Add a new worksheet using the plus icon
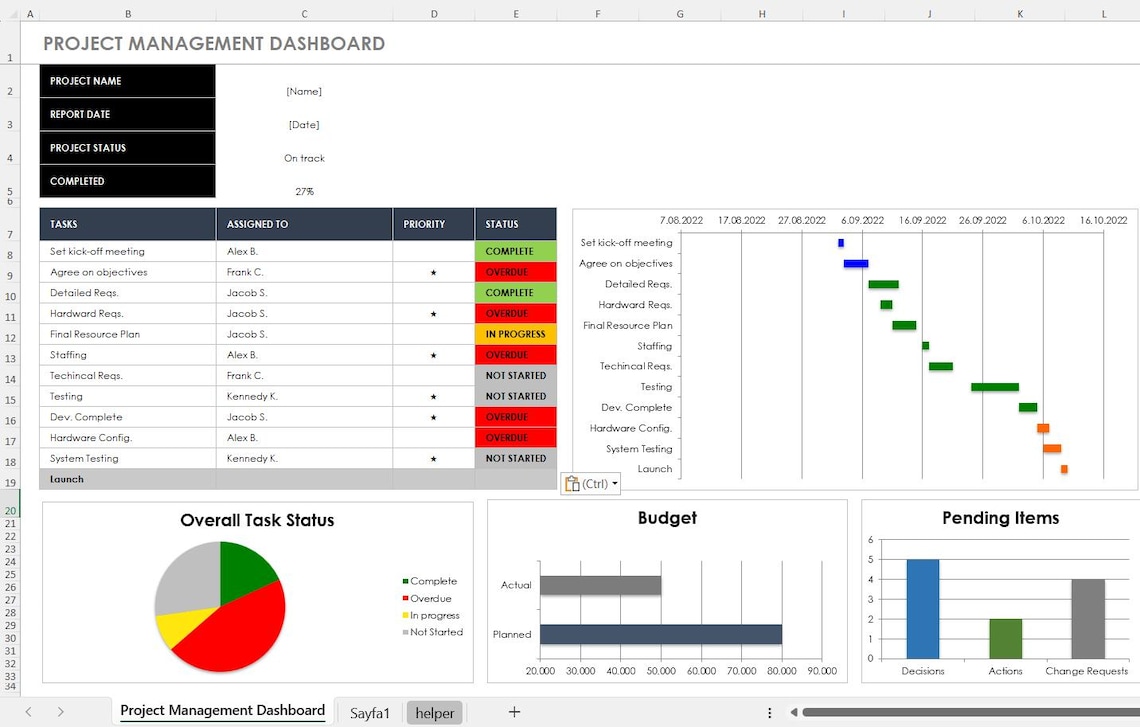The height and width of the screenshot is (727, 1140). click(x=514, y=712)
